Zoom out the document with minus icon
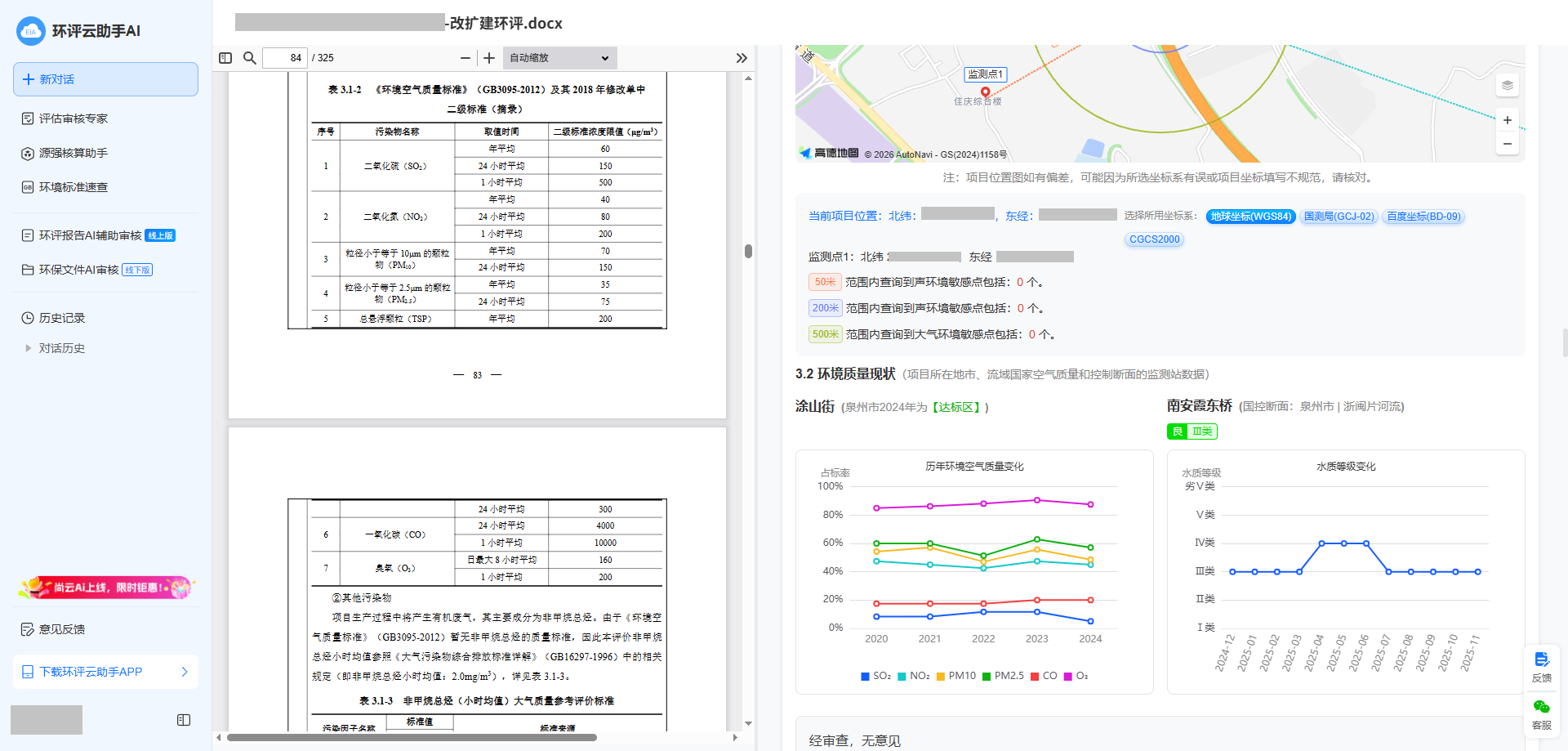 (465, 58)
